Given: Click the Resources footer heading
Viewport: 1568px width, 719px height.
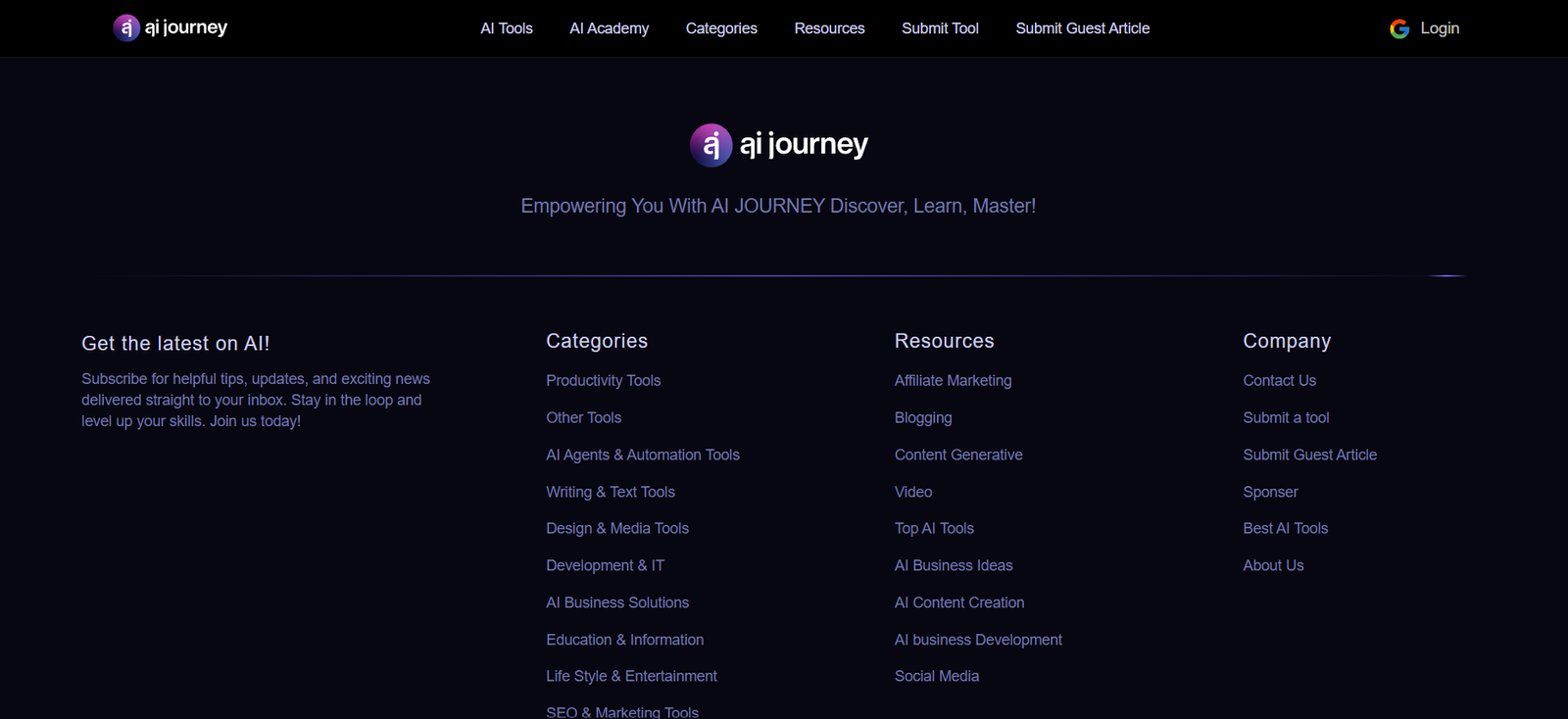Looking at the screenshot, I should 945,341.
